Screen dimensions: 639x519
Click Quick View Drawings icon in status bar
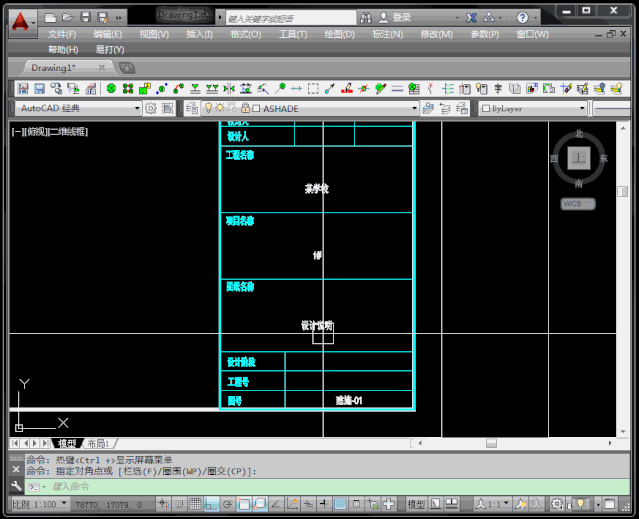[452, 504]
